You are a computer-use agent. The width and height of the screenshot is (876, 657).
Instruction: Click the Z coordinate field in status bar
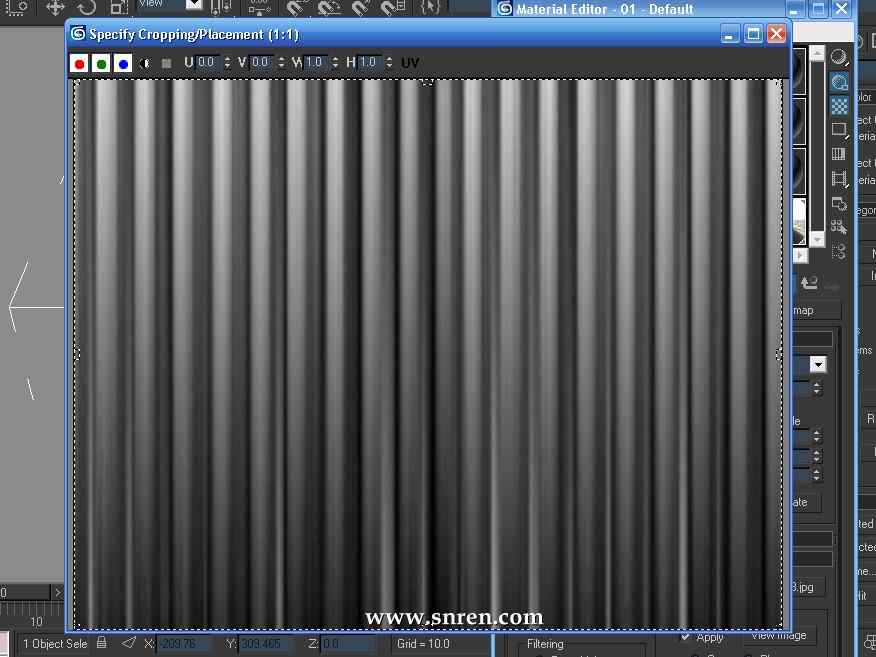tap(347, 644)
